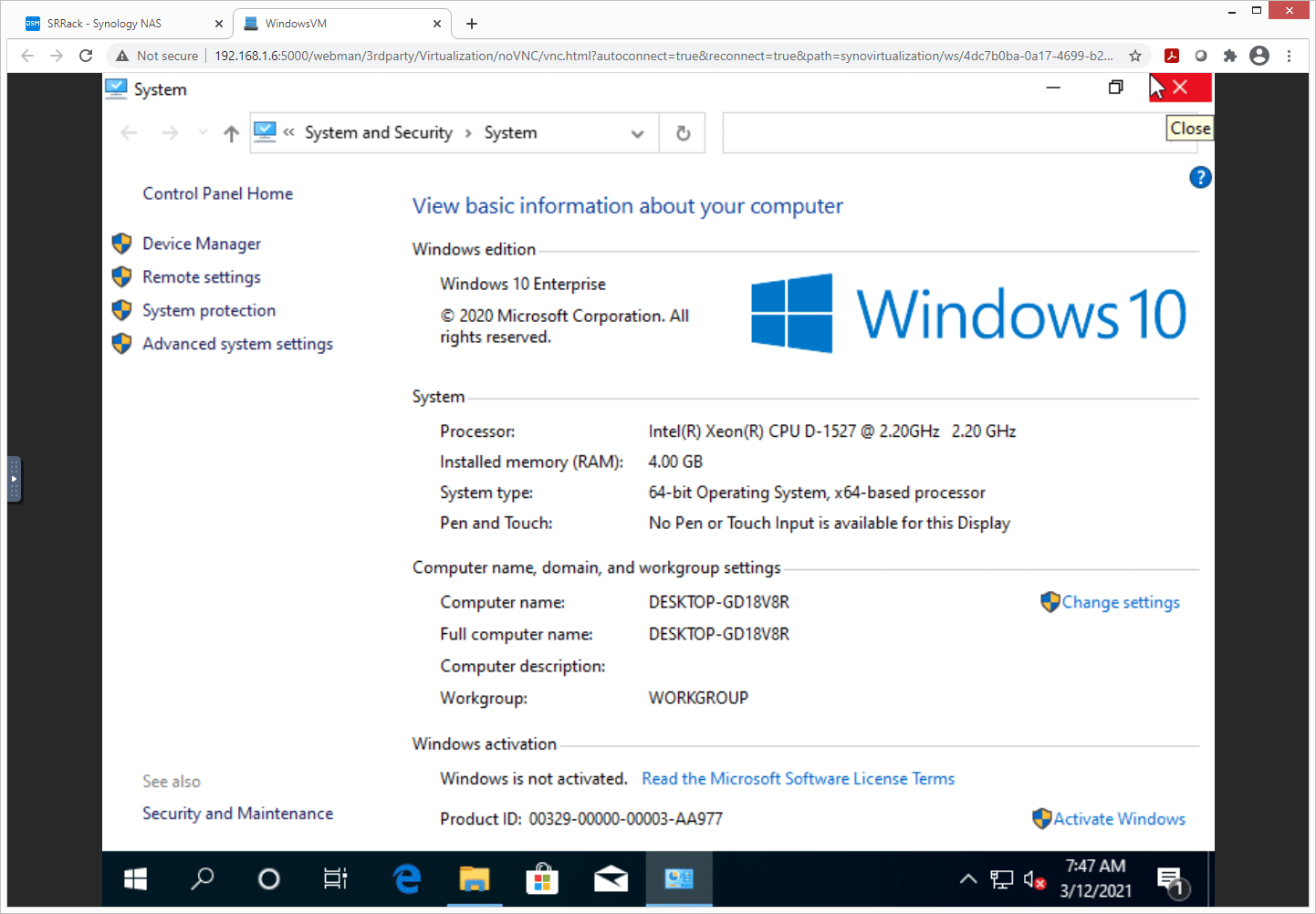
Task: Click the gray circular extension icon
Action: [x=1201, y=56]
